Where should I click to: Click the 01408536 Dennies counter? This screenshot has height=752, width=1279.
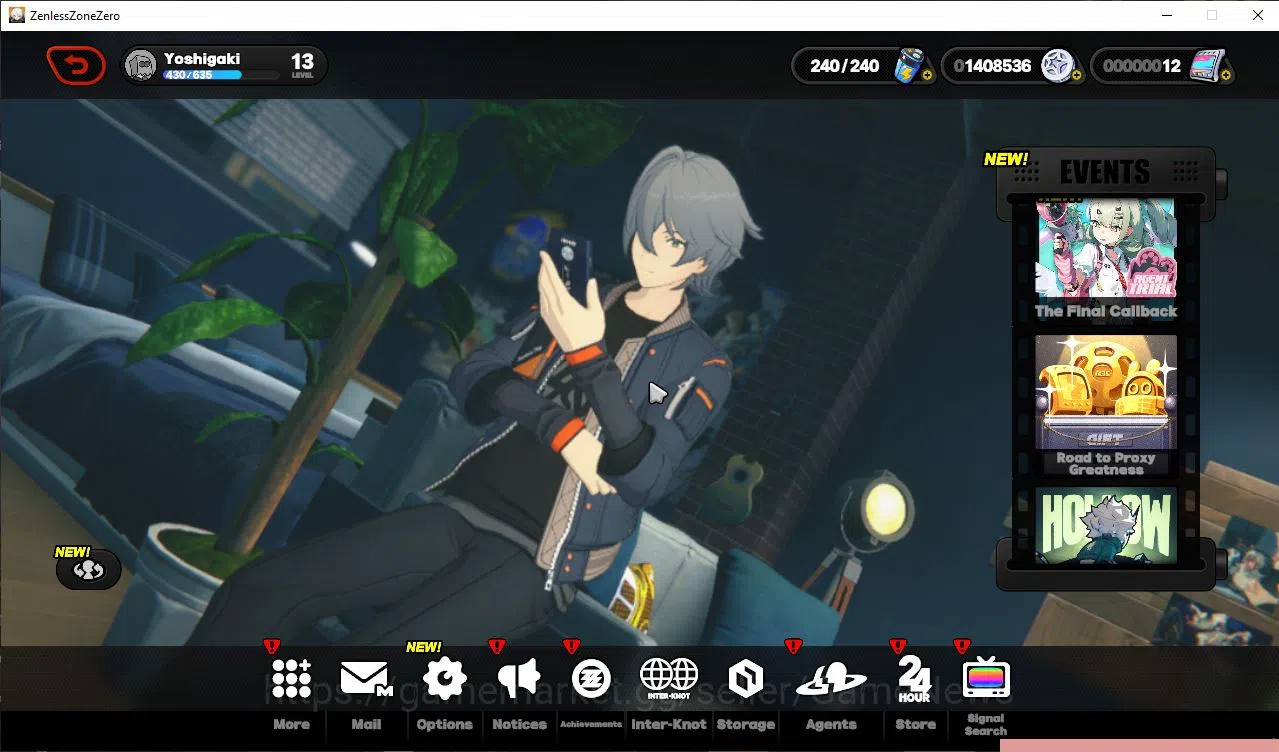click(x=992, y=66)
